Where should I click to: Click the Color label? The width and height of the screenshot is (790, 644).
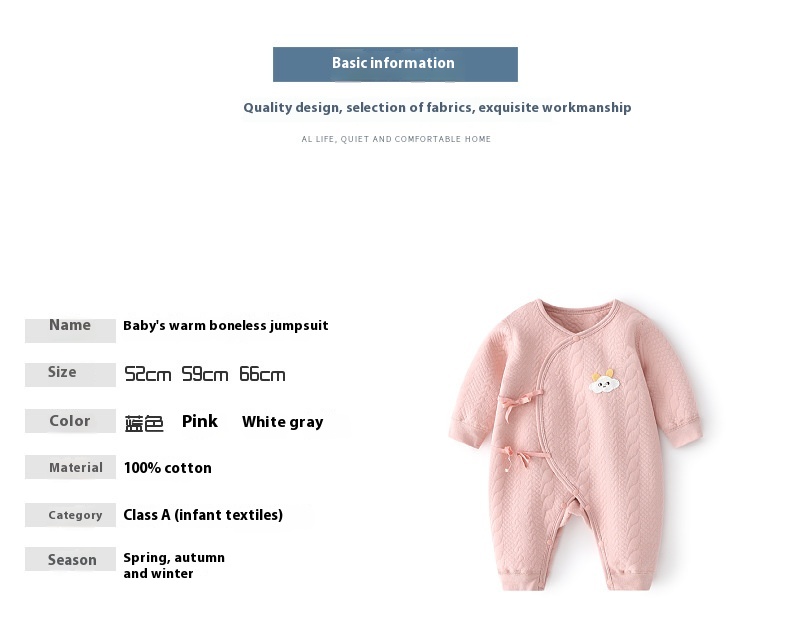pyautogui.click(x=70, y=421)
